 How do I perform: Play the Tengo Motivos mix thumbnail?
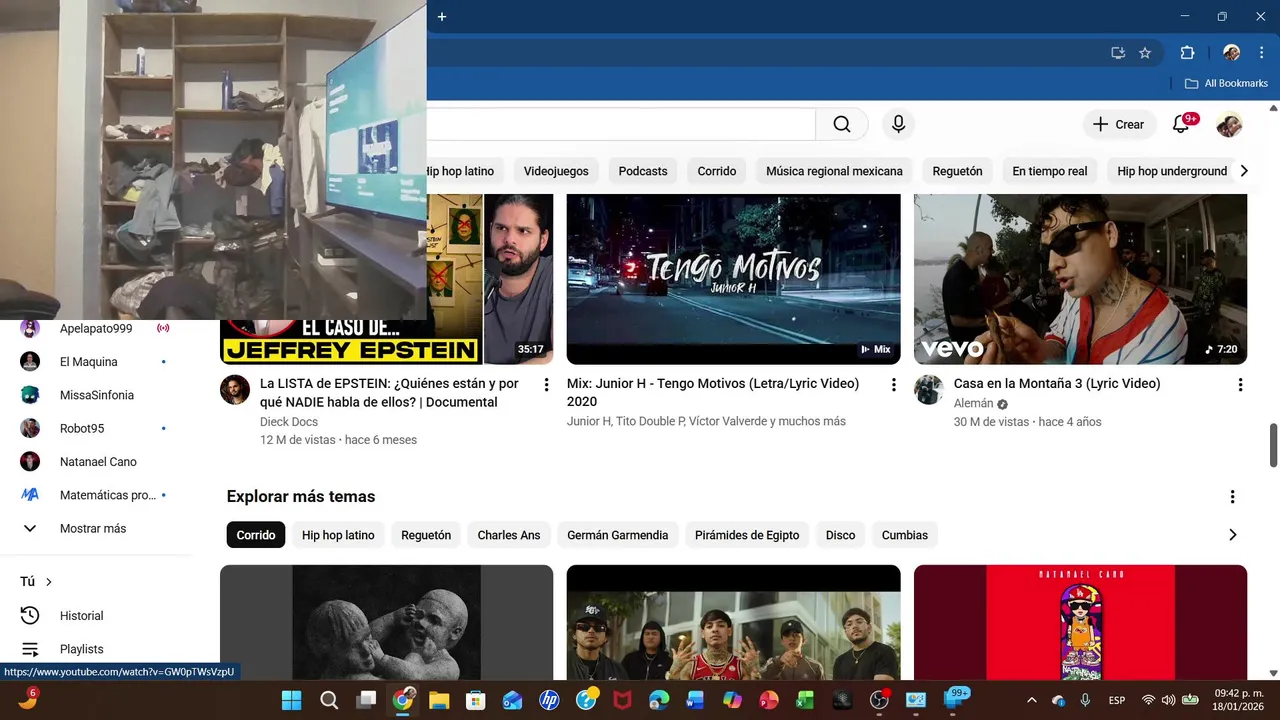coord(733,279)
